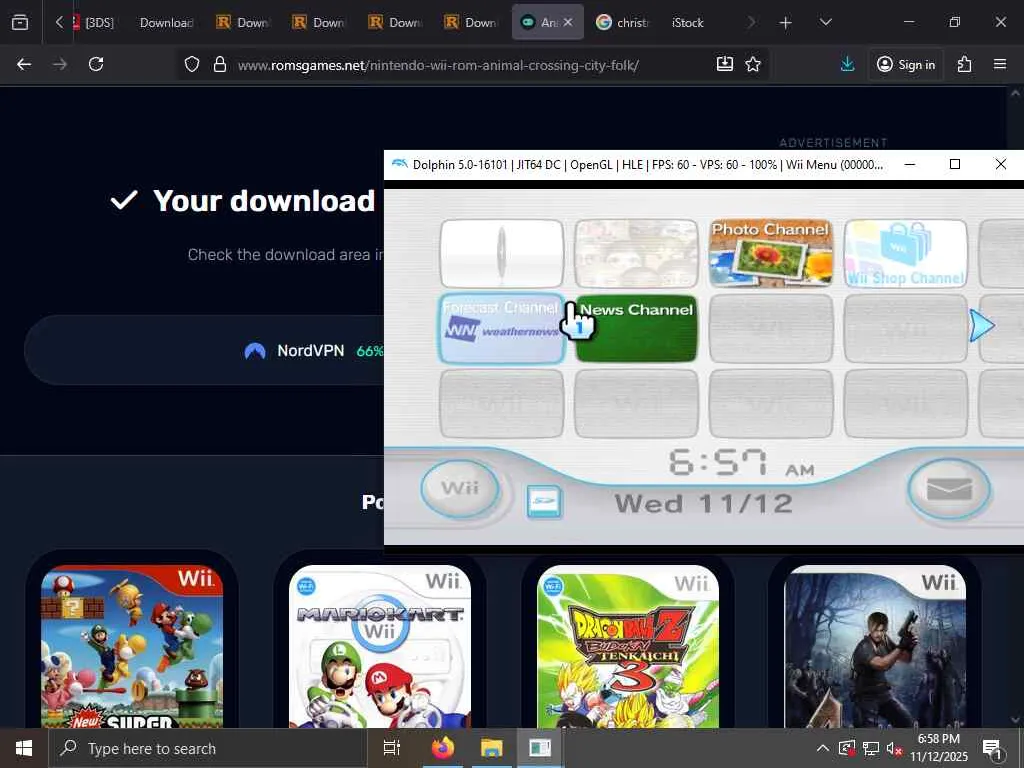Screen dimensions: 1024x768
Task: Launch the Photo Channel
Action: click(x=771, y=253)
